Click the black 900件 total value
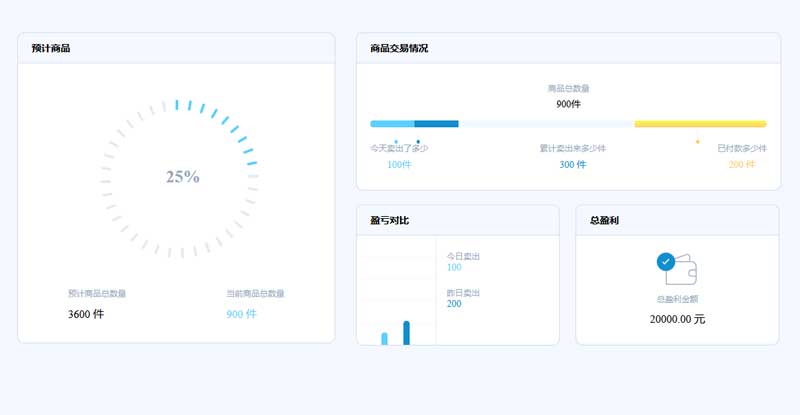Image resolution: width=800 pixels, height=415 pixels. (x=568, y=104)
